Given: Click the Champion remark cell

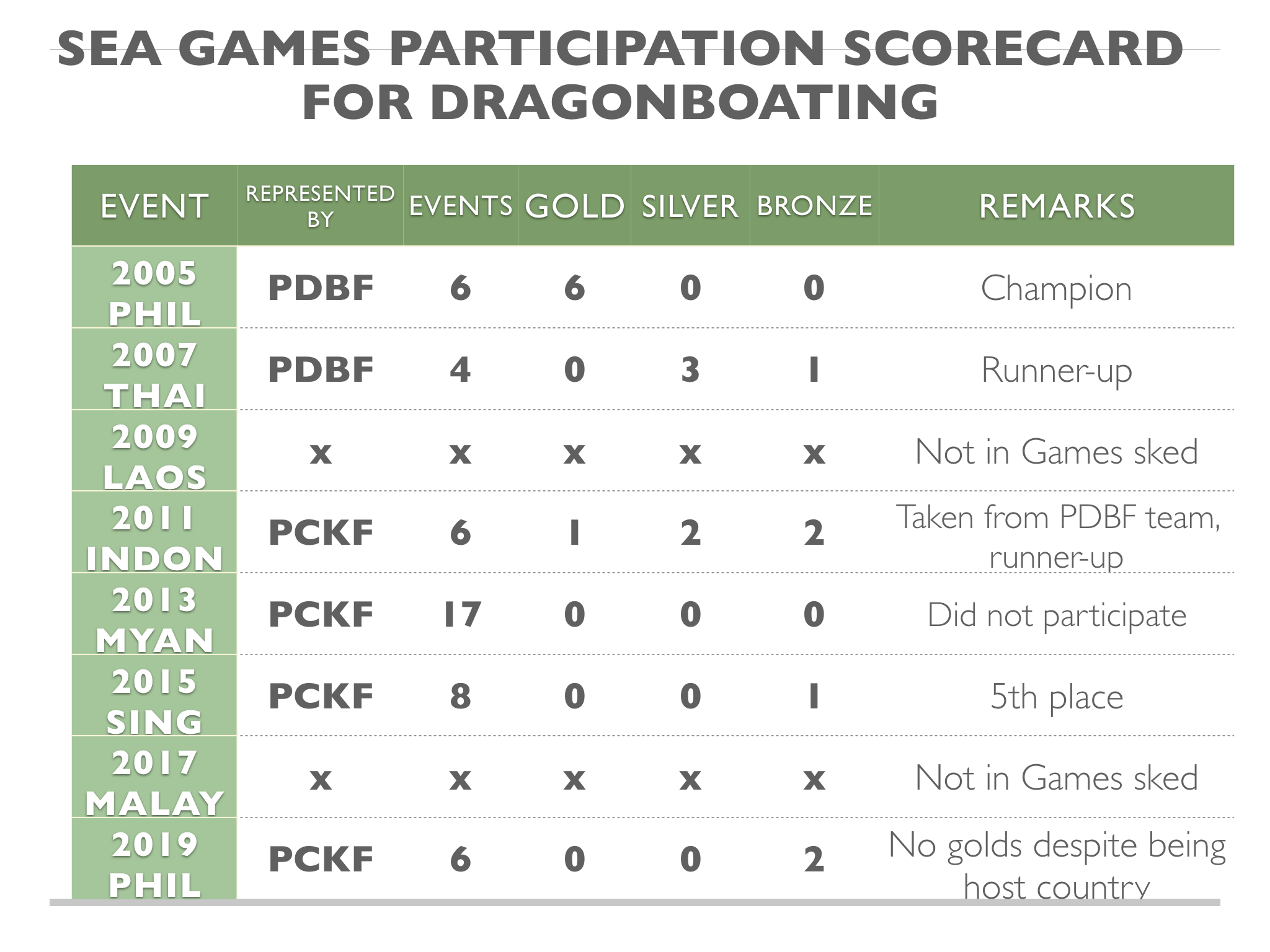Looking at the screenshot, I should (1056, 289).
